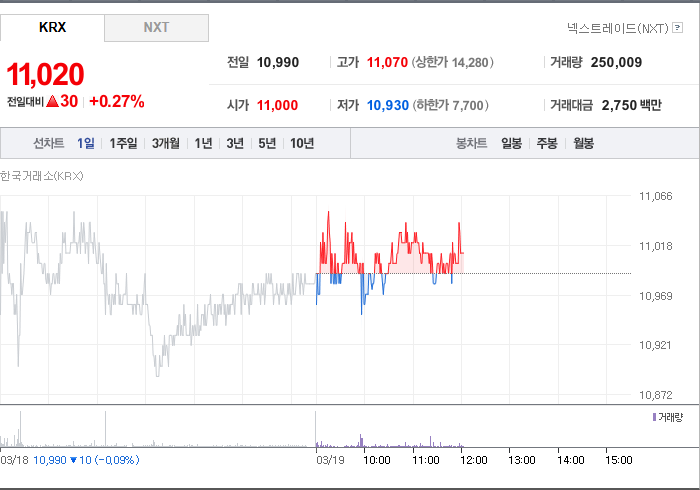Click the 12:00 time axis label
This screenshot has height=490, width=700.
(x=474, y=460)
